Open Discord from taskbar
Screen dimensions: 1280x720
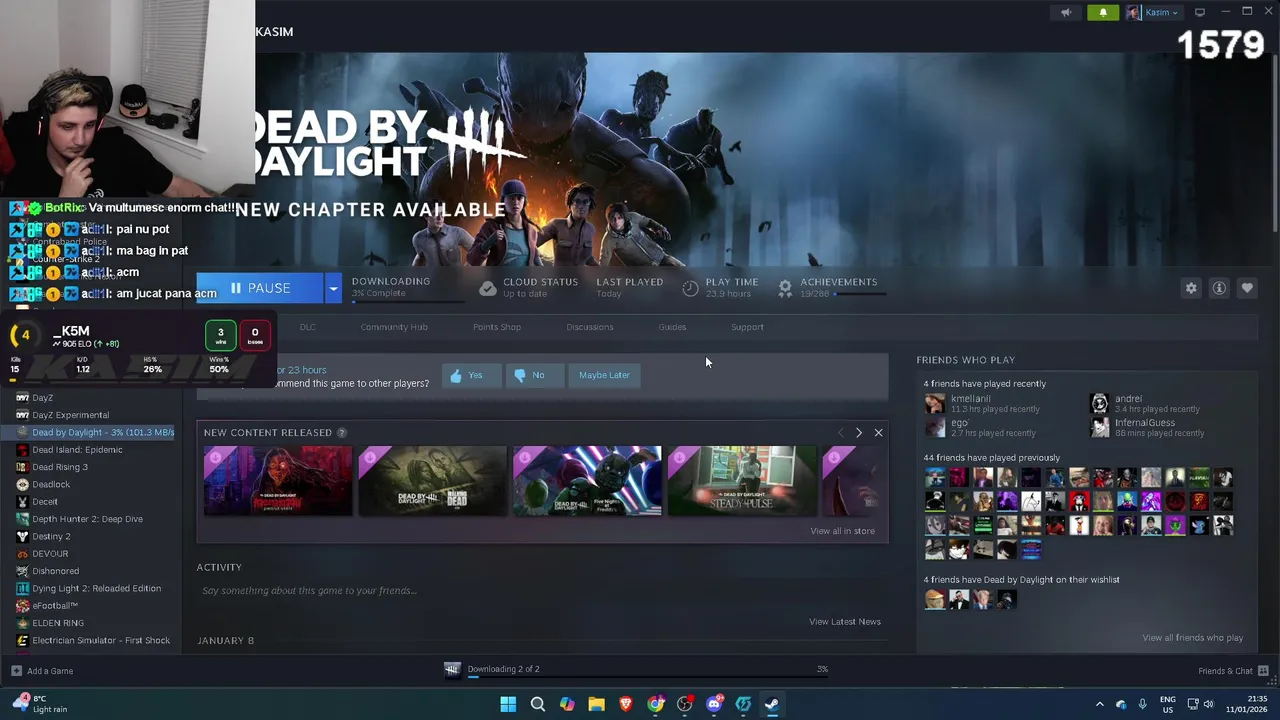pos(714,704)
